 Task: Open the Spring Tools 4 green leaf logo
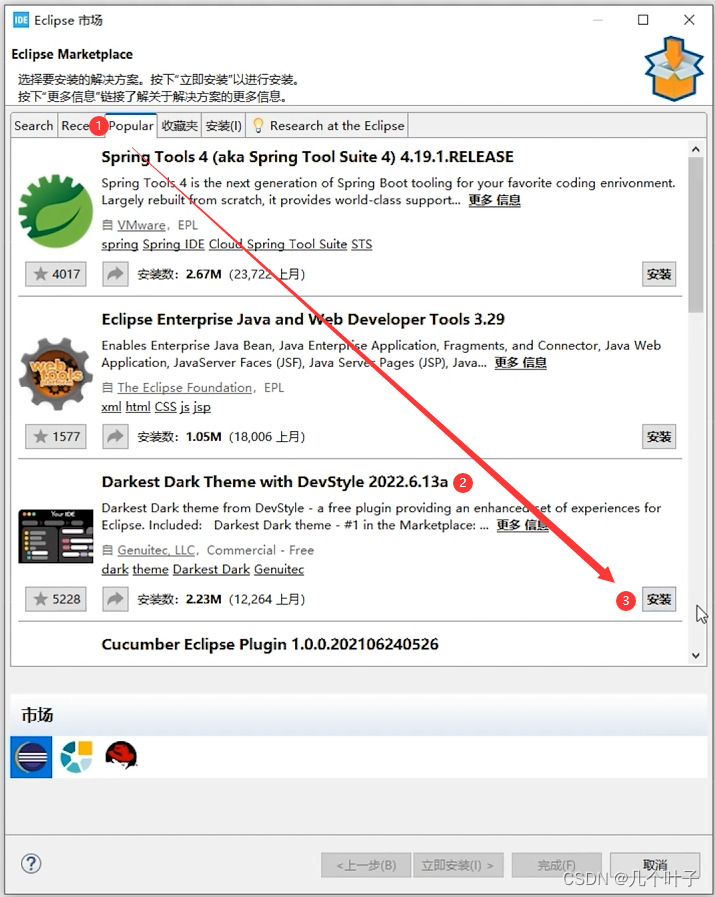click(55, 211)
